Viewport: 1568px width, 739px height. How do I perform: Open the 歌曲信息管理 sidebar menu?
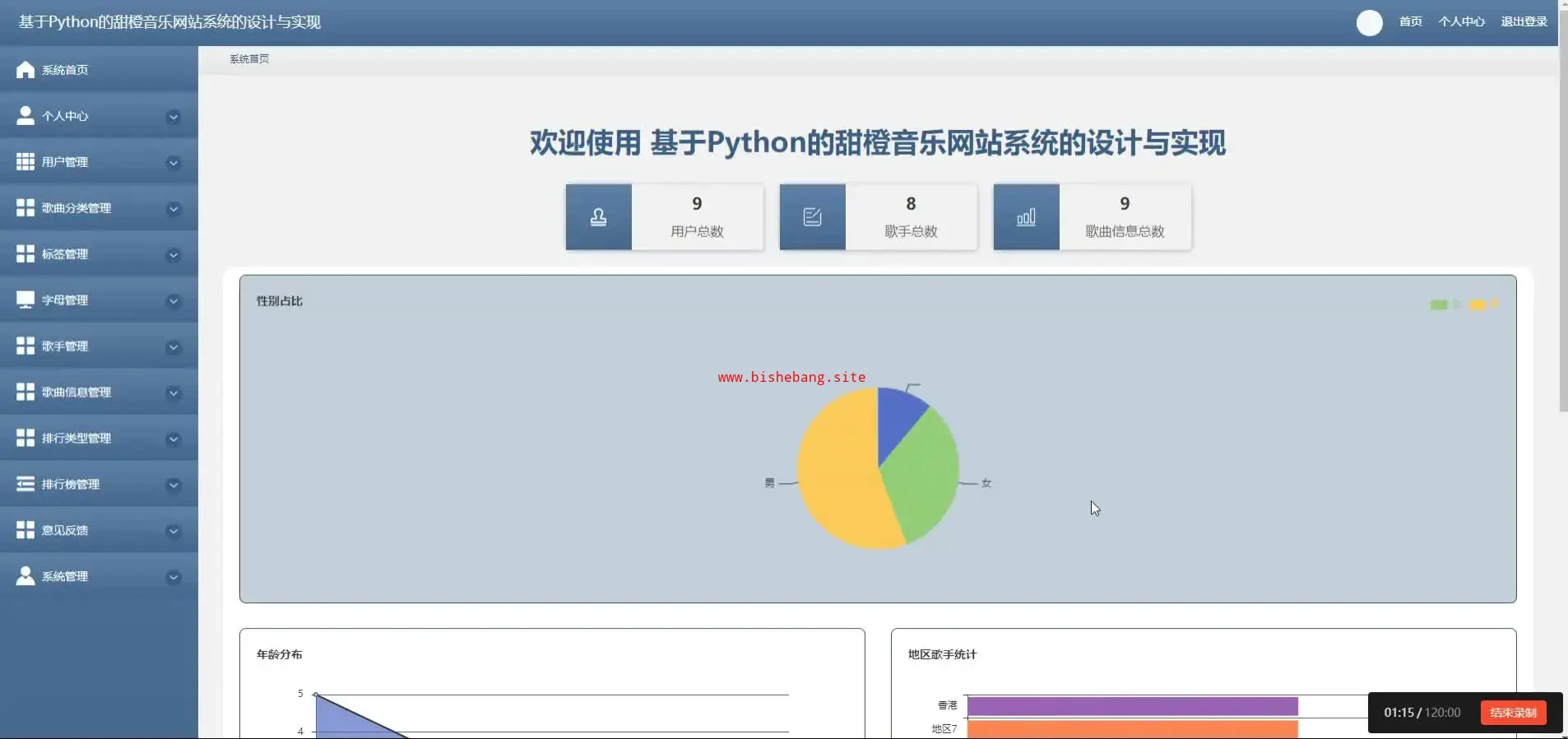point(99,393)
